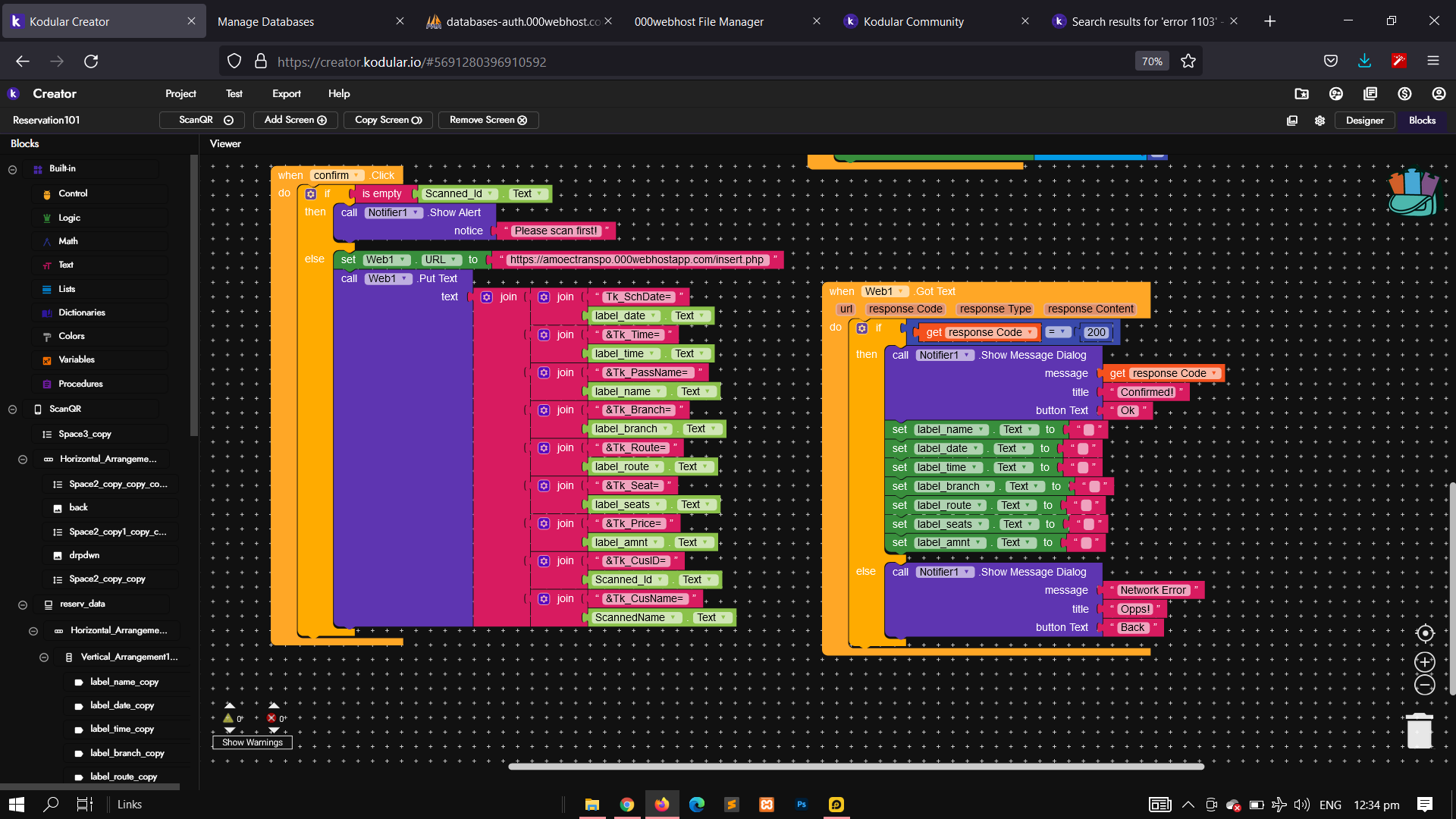Viewport: 1456px width, 819px height.
Task: Collapse the reserv_data tree node
Action: pyautogui.click(x=23, y=604)
